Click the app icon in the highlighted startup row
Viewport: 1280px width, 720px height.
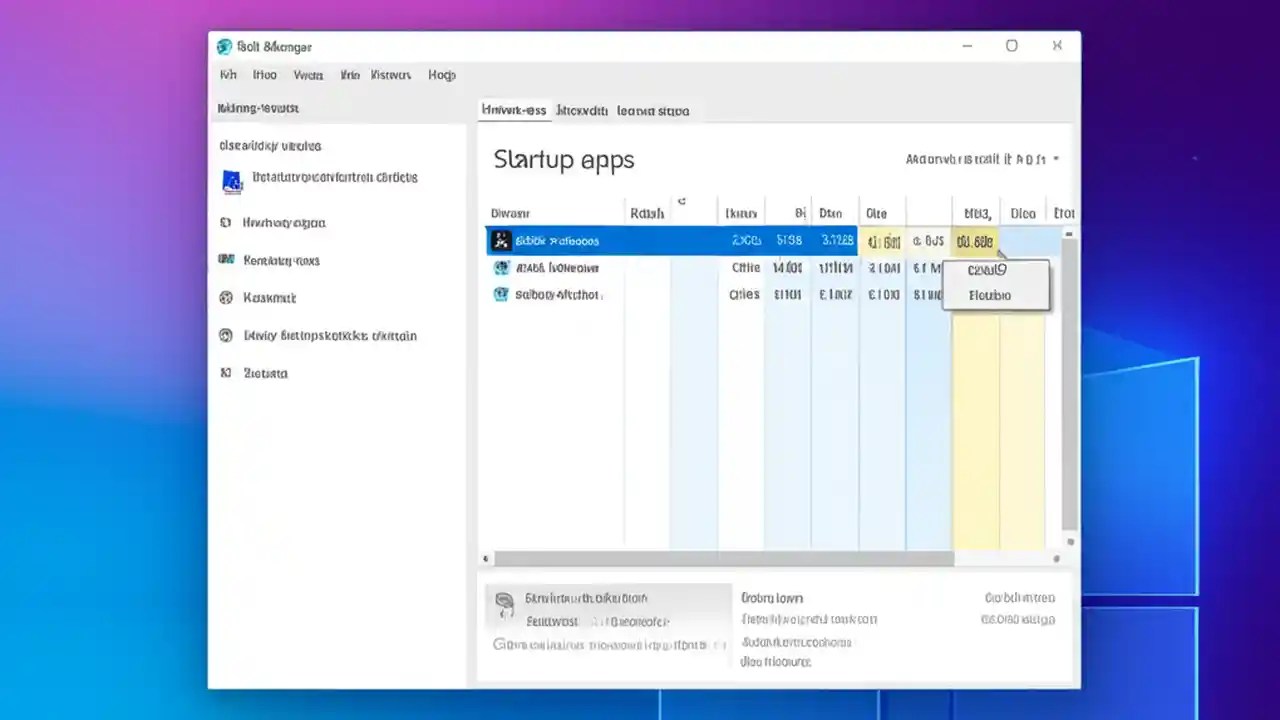(501, 240)
